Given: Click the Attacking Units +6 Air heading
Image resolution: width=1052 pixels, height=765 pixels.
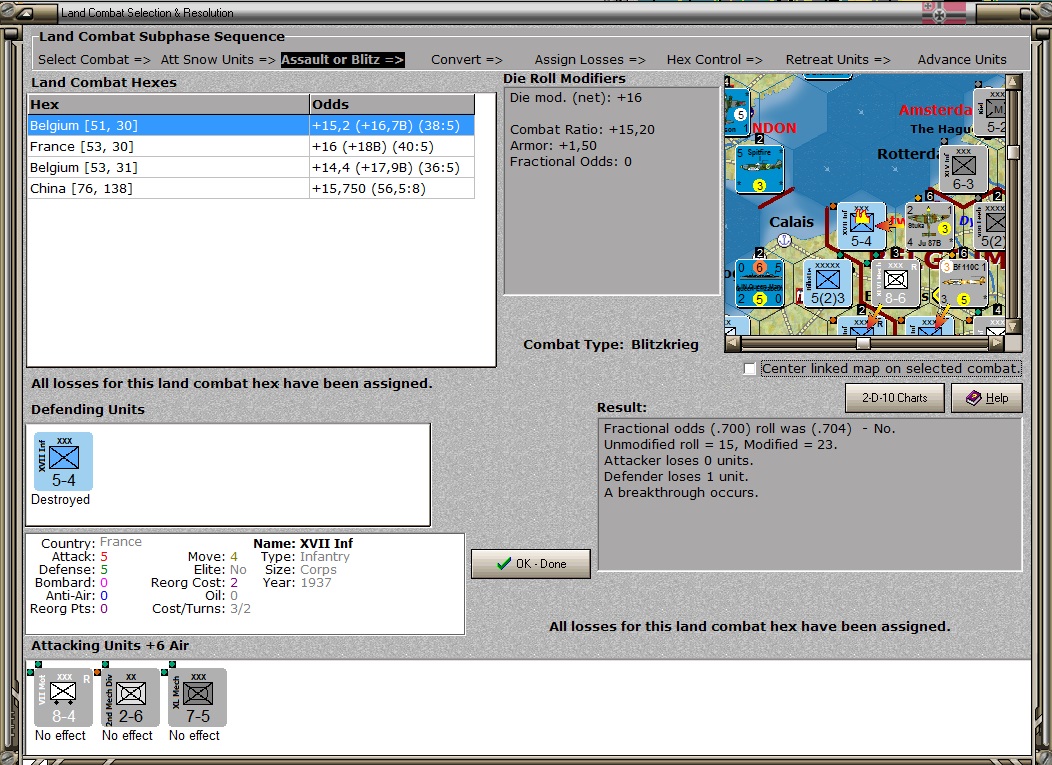Looking at the screenshot, I should (110, 646).
